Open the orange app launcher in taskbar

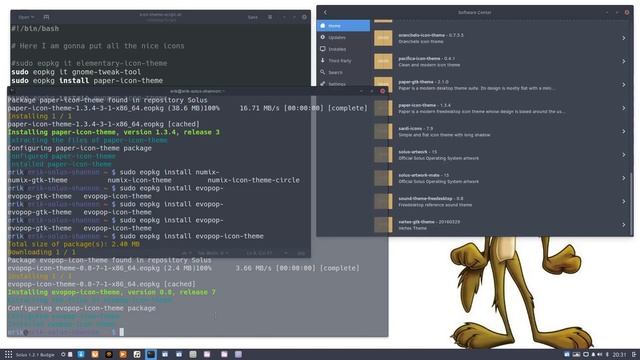click(95, 354)
